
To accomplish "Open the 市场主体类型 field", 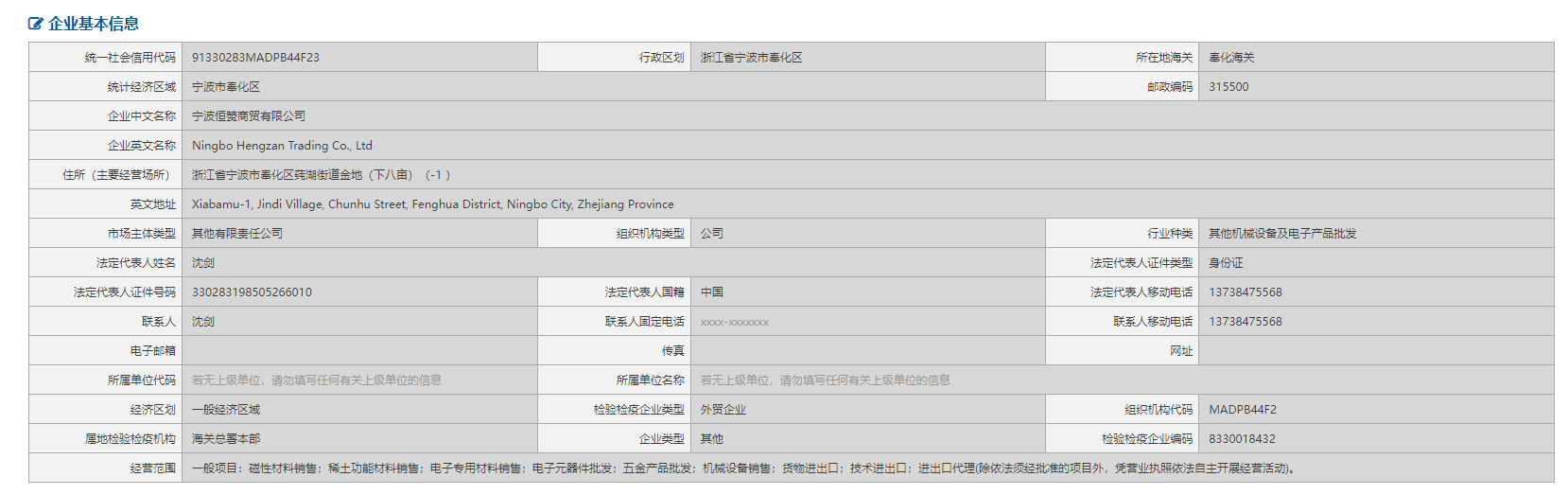I will (x=359, y=234).
